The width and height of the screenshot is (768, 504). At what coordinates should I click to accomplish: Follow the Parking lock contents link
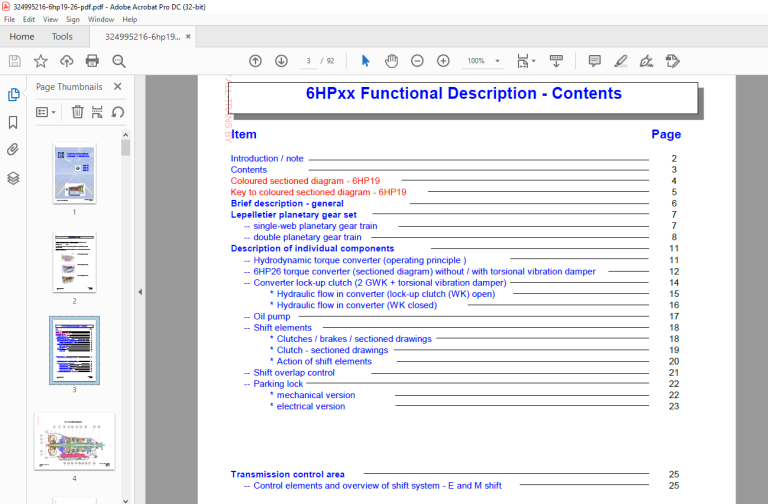[278, 384]
